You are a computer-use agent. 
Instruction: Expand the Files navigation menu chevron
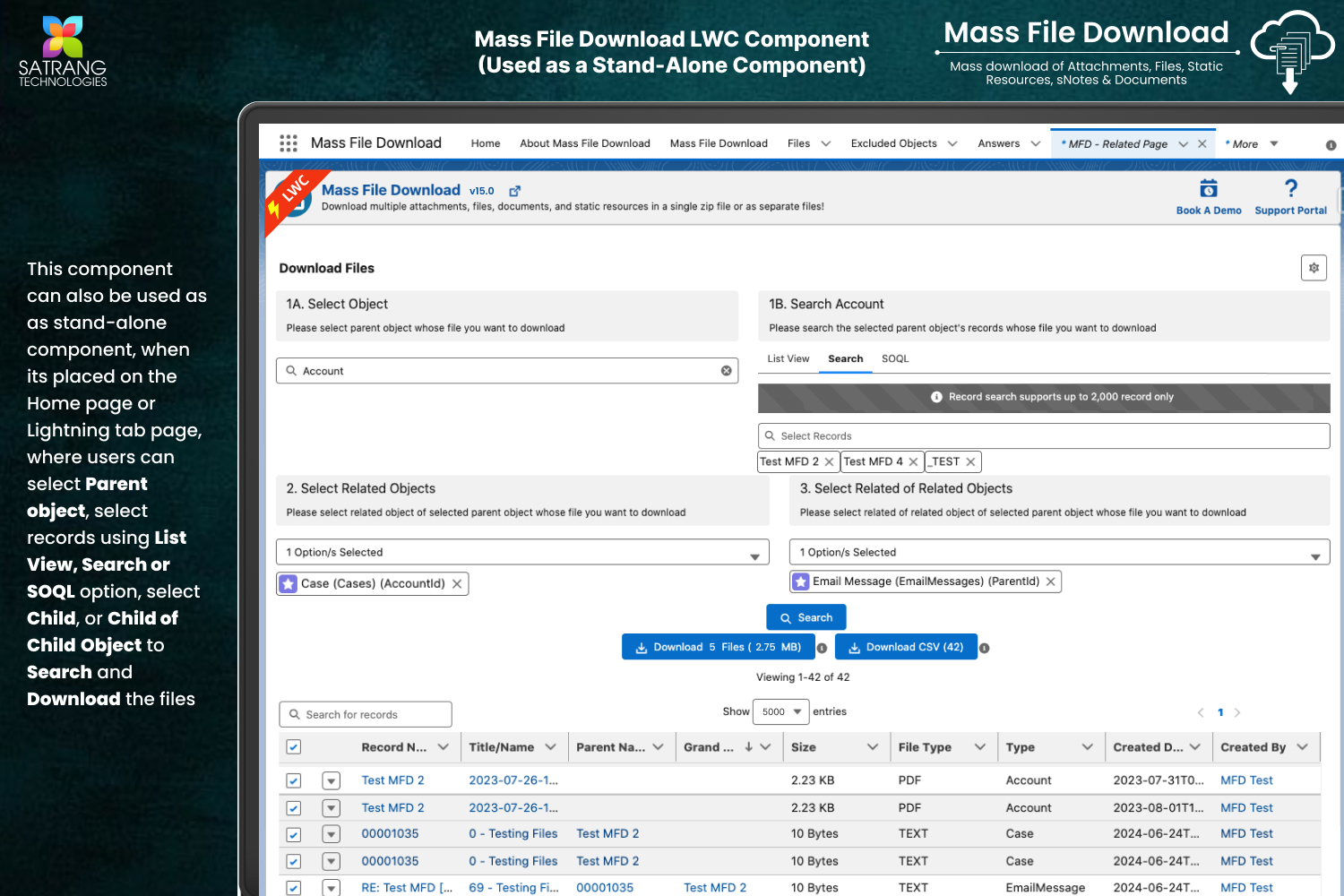[825, 143]
